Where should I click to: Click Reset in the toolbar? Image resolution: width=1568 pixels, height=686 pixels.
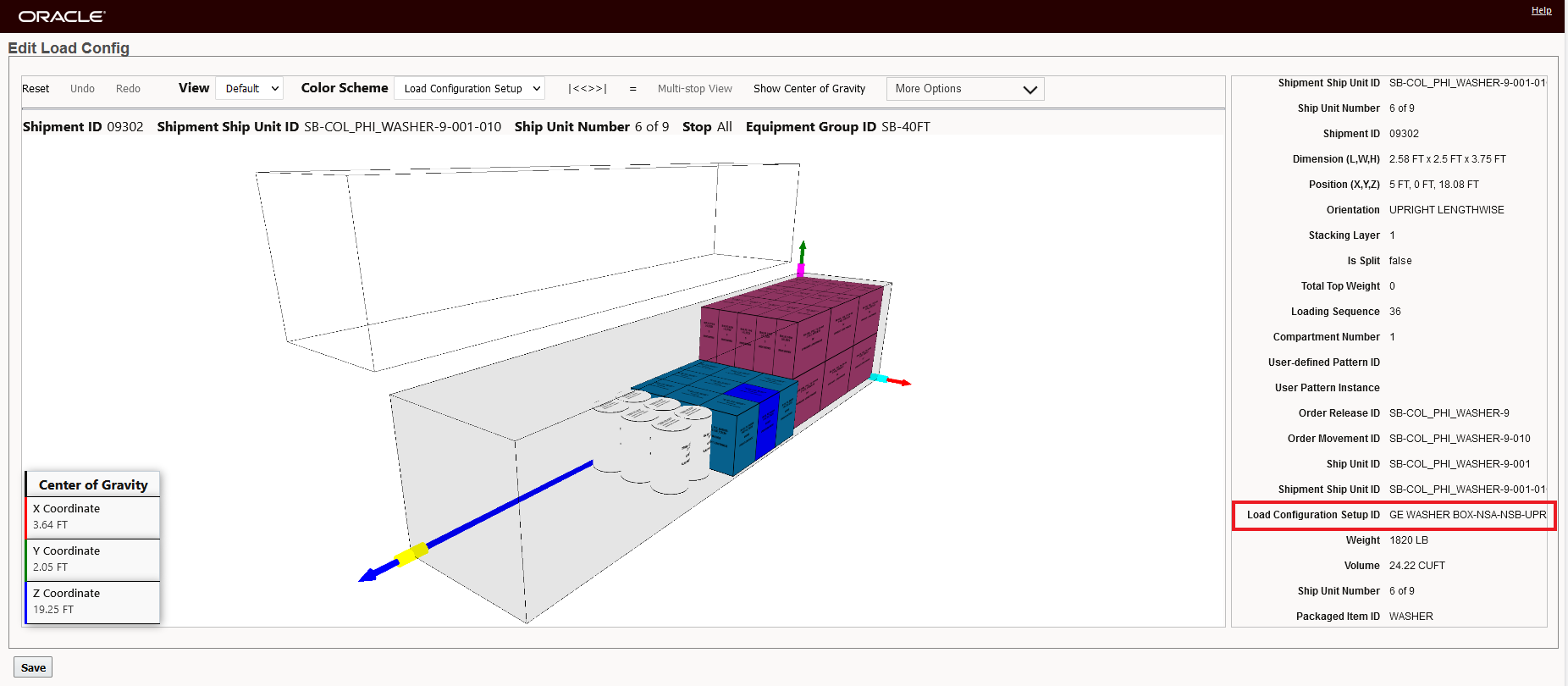click(x=36, y=89)
